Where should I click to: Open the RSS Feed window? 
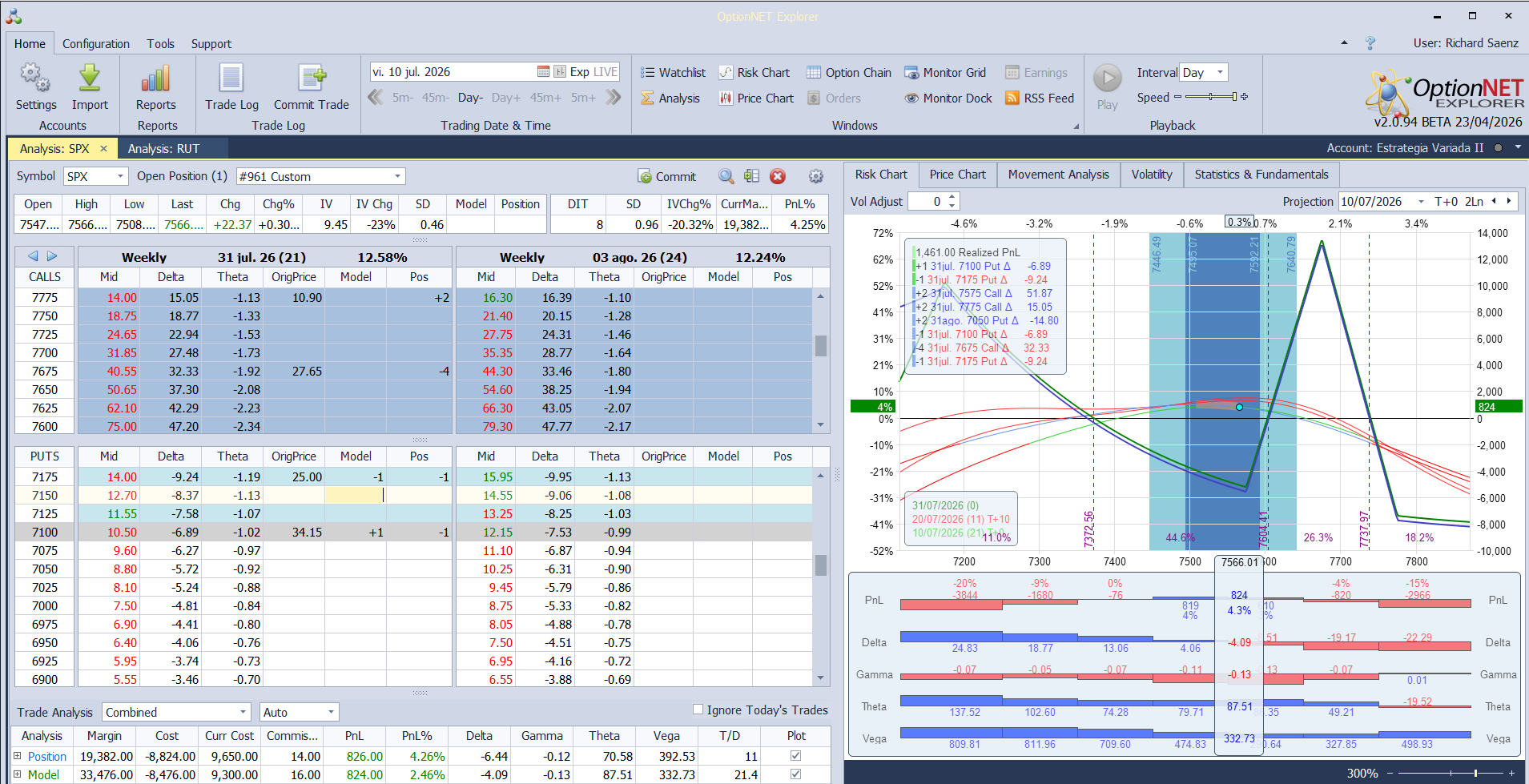click(x=1040, y=99)
